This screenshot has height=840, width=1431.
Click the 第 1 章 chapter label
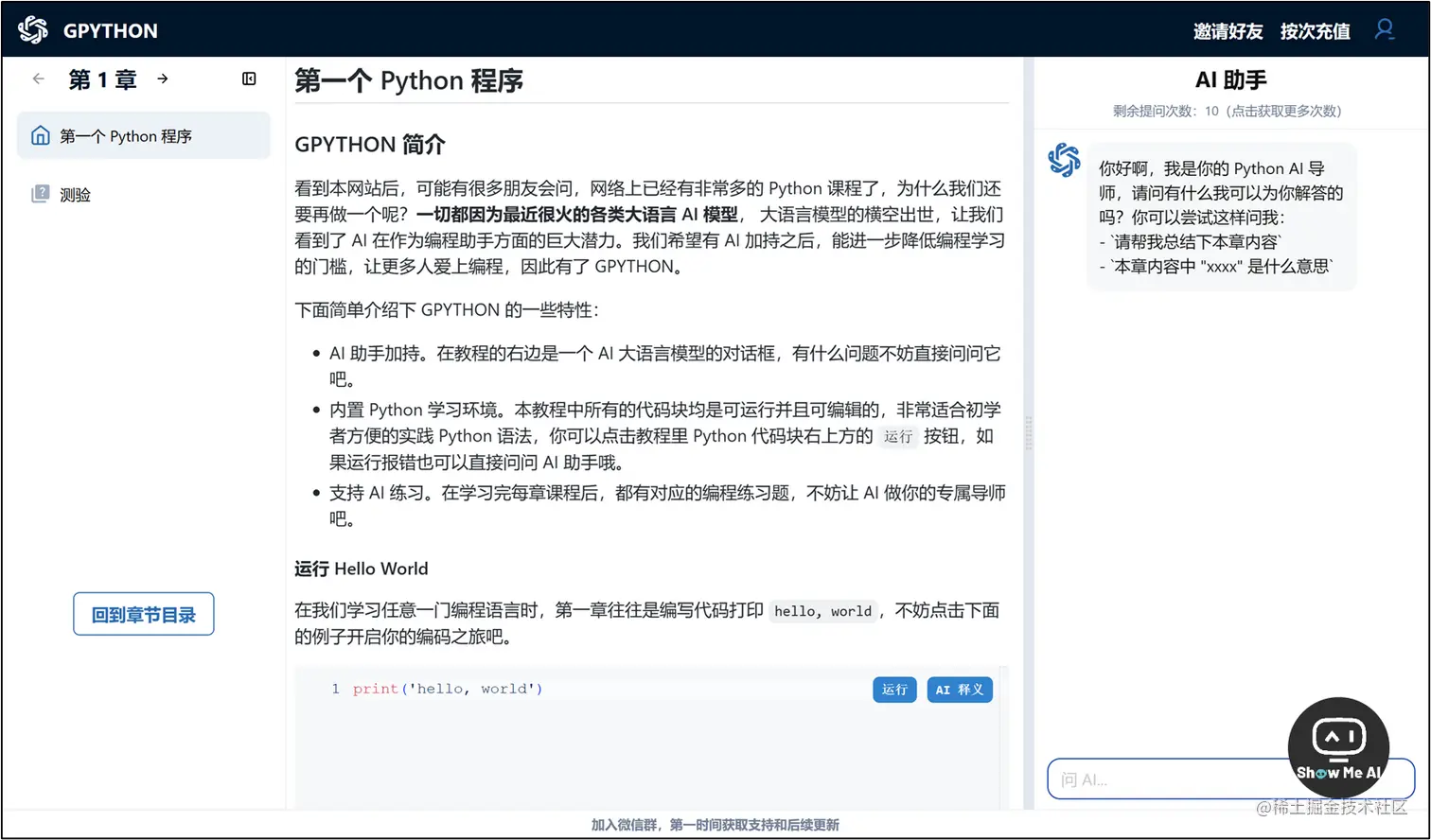102,79
